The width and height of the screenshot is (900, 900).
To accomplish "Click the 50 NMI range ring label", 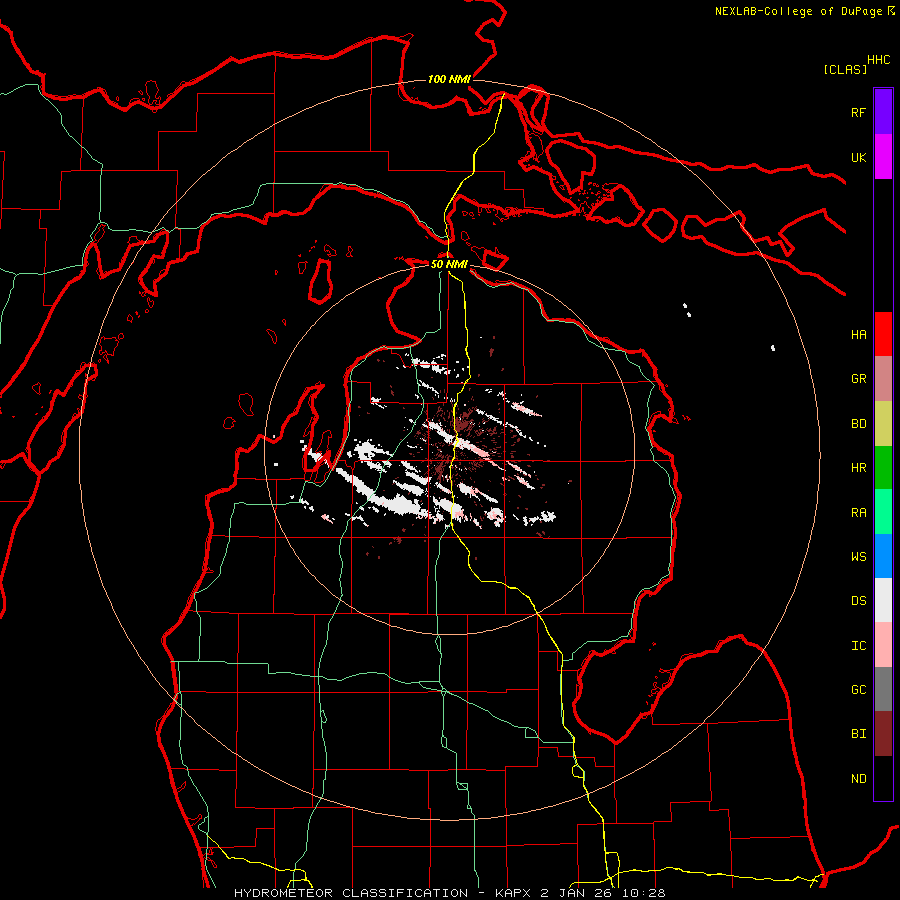I will pyautogui.click(x=449, y=264).
